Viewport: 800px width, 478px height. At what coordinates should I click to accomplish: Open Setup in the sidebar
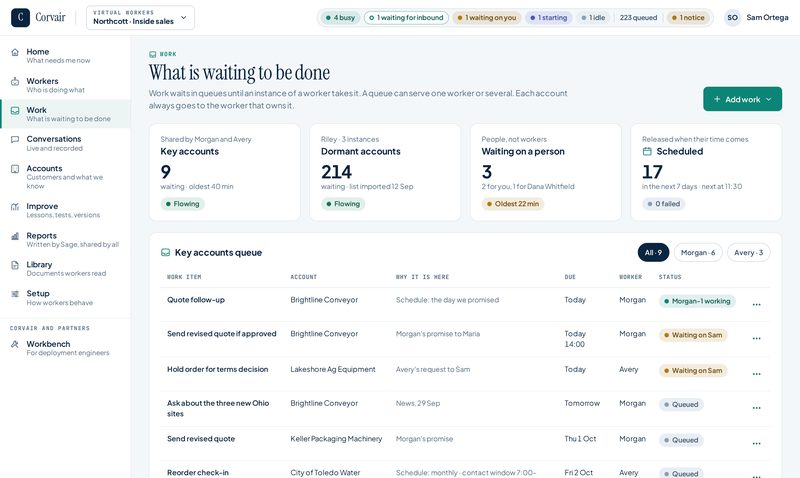(x=65, y=297)
